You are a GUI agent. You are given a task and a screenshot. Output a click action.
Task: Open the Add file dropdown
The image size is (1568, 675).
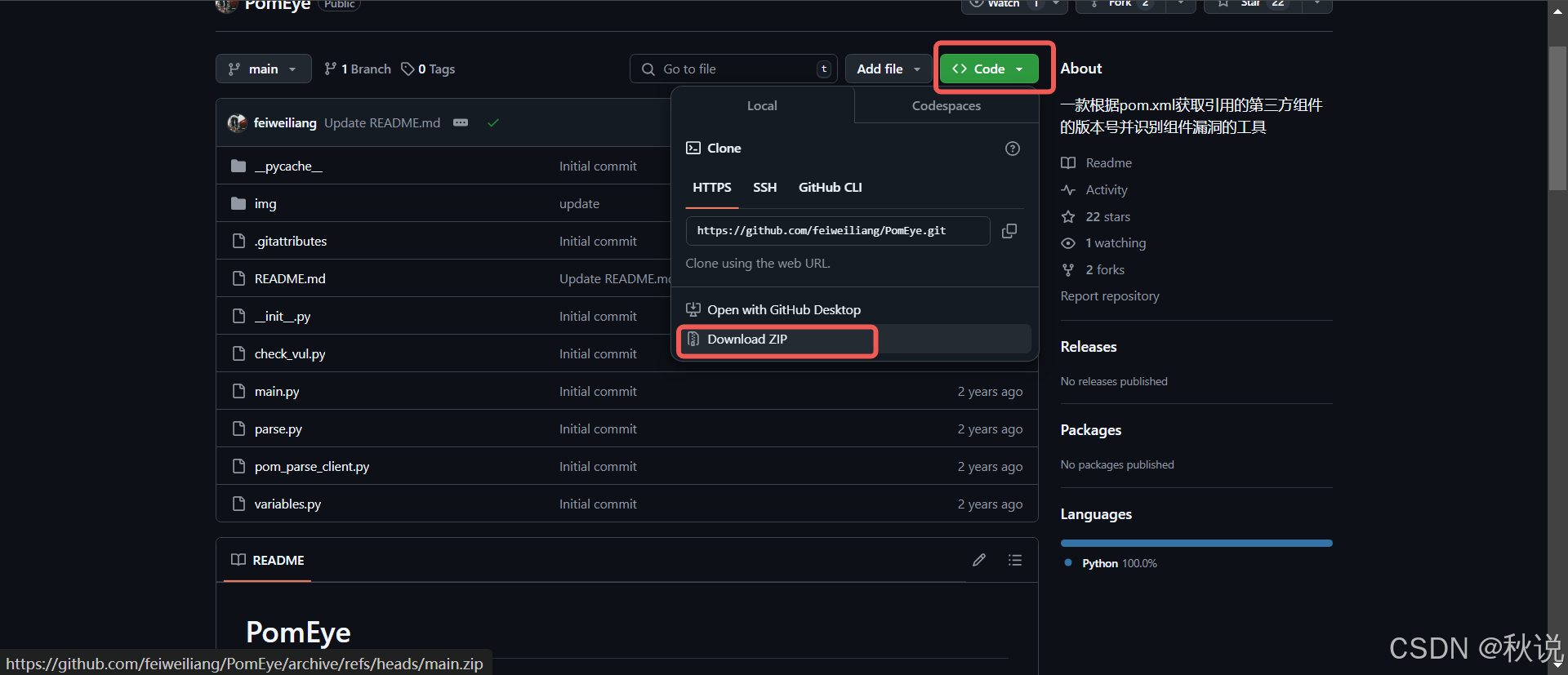(x=888, y=69)
